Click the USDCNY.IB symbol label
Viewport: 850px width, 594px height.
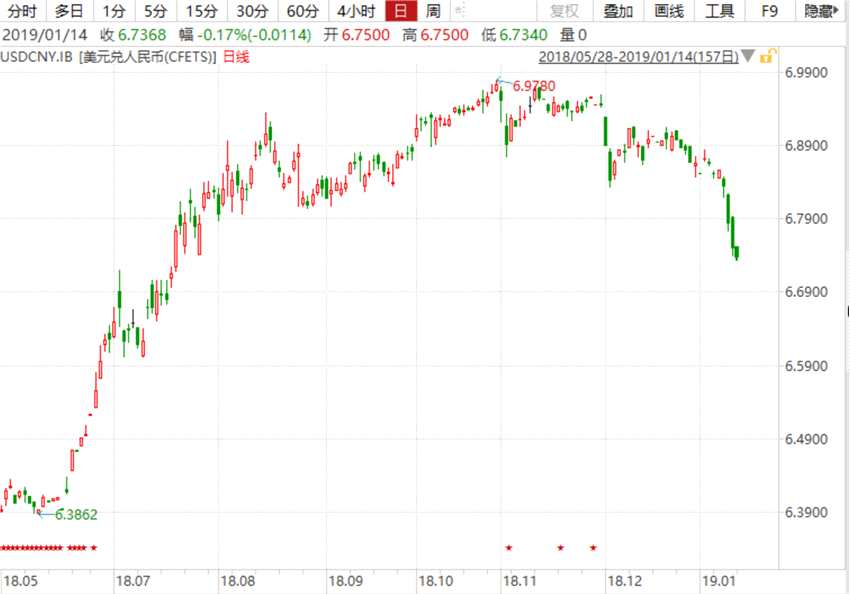[36, 57]
